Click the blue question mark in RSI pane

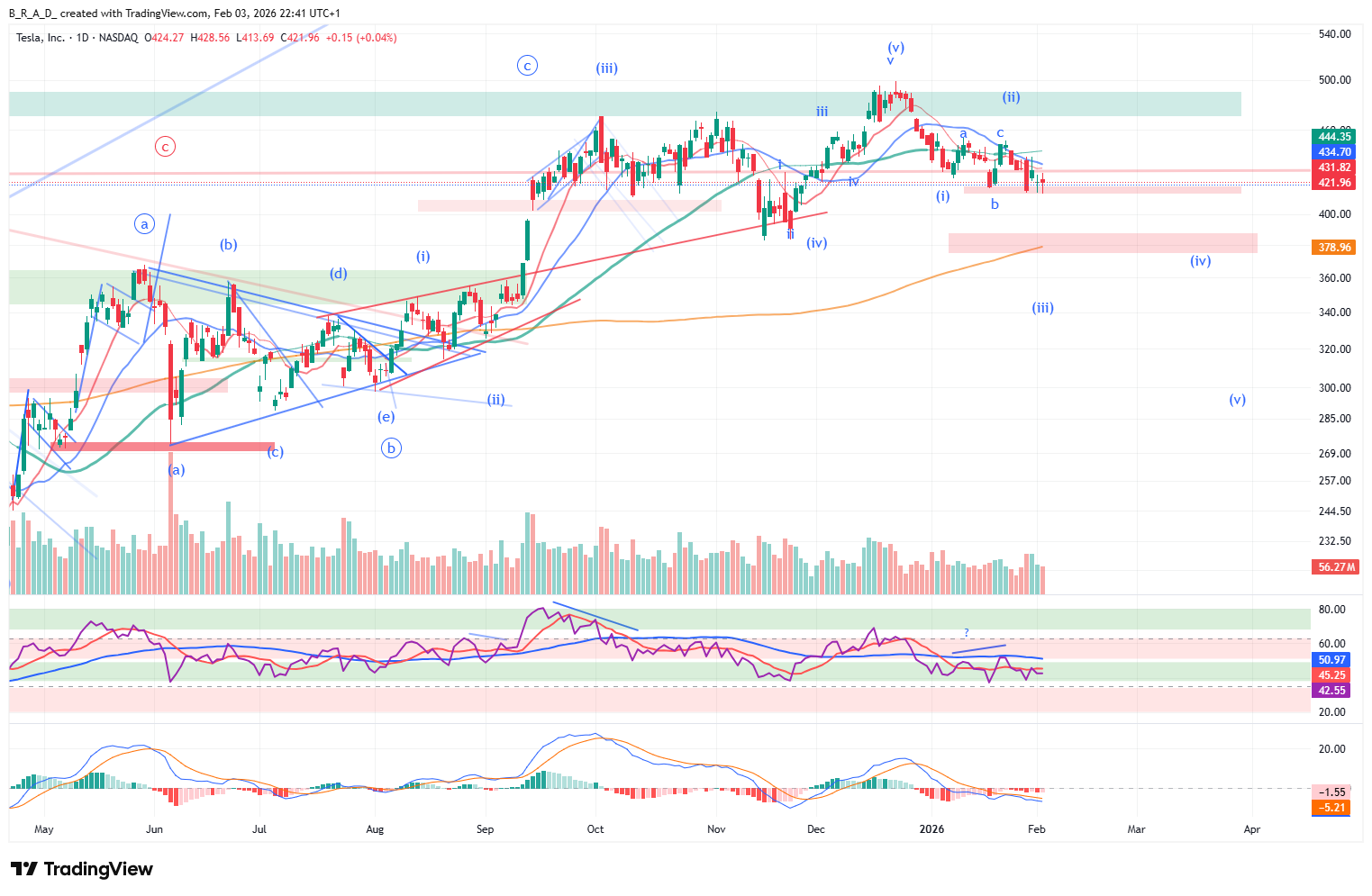[966, 633]
